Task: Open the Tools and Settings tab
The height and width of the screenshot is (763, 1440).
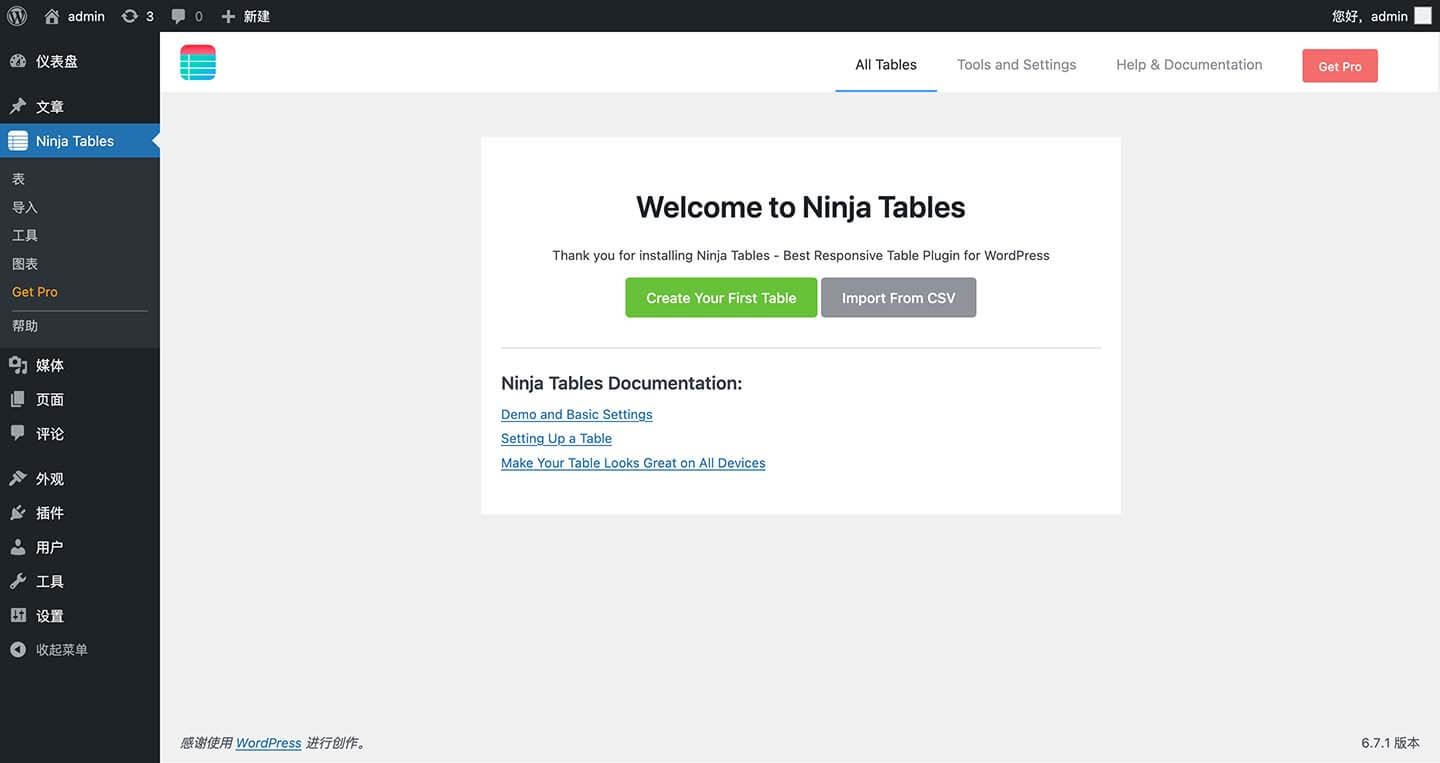Action: pos(1016,64)
